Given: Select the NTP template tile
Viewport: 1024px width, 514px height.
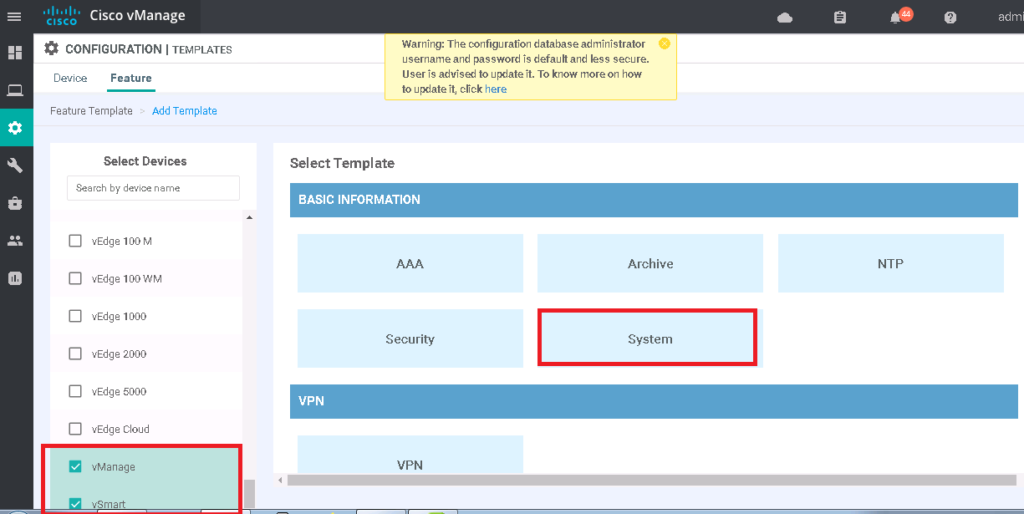Looking at the screenshot, I should 891,264.
